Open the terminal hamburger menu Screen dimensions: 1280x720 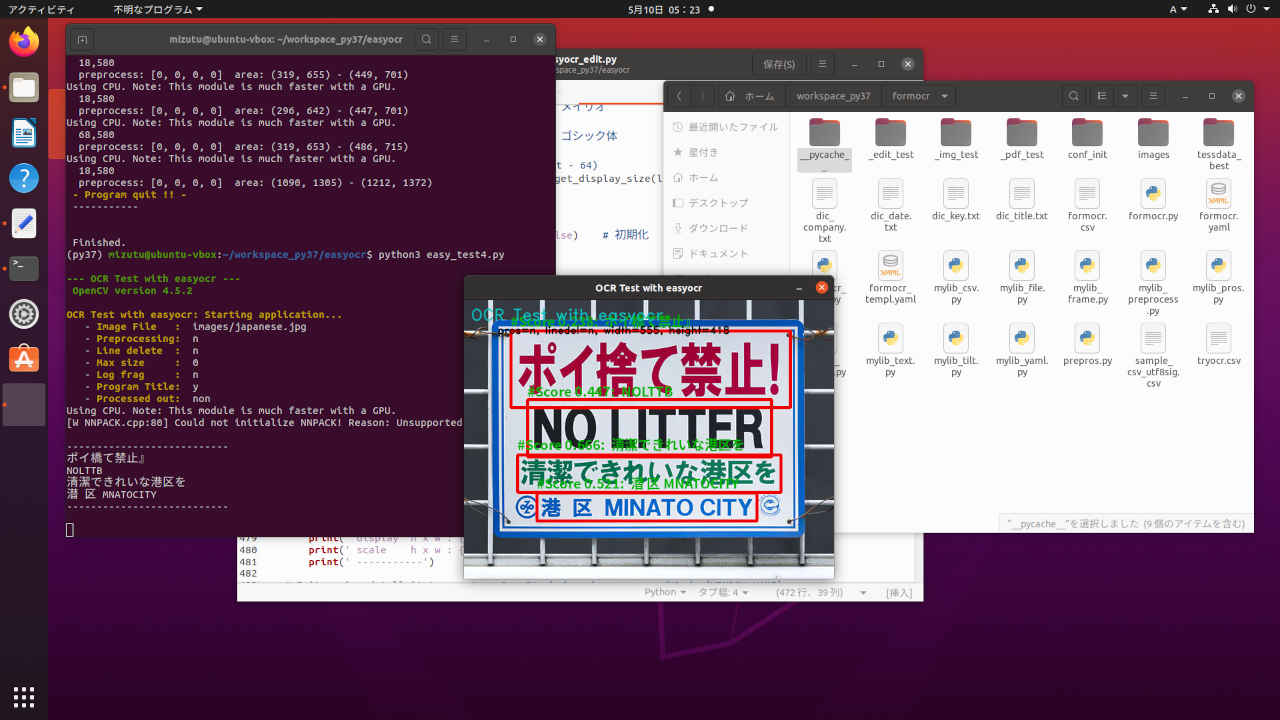(455, 40)
